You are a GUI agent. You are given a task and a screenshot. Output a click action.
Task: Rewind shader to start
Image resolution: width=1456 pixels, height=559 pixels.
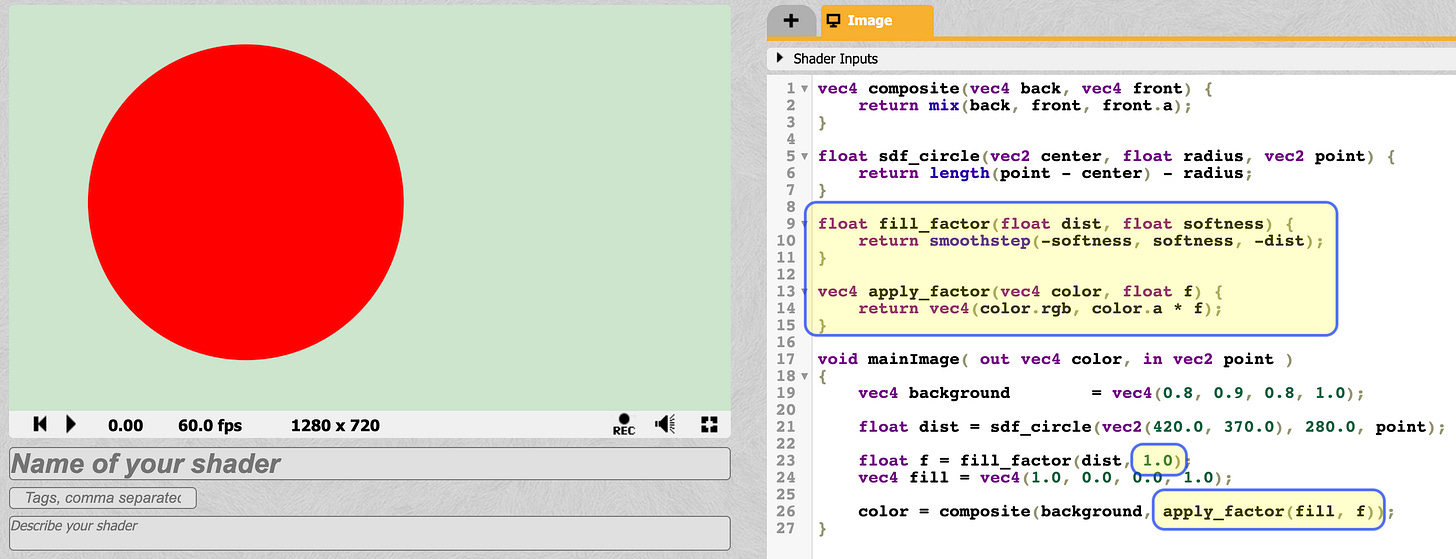point(40,424)
